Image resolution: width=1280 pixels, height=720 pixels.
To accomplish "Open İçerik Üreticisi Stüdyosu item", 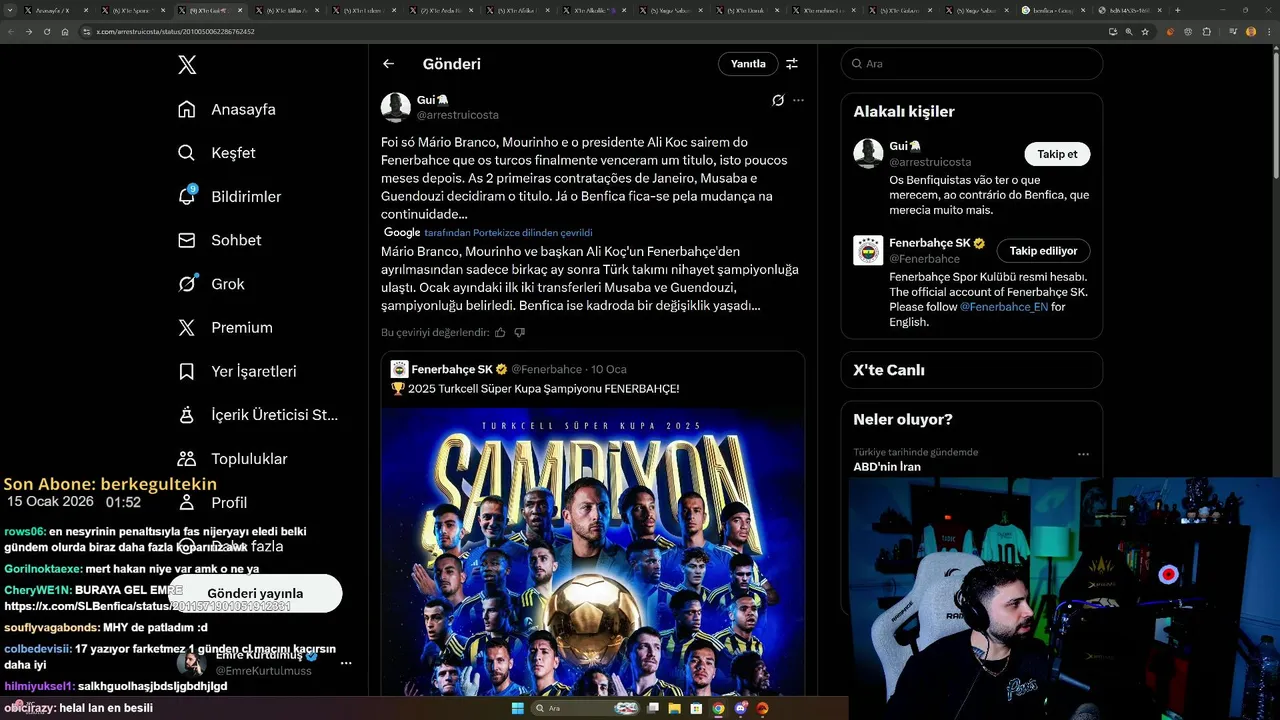I will tap(258, 415).
